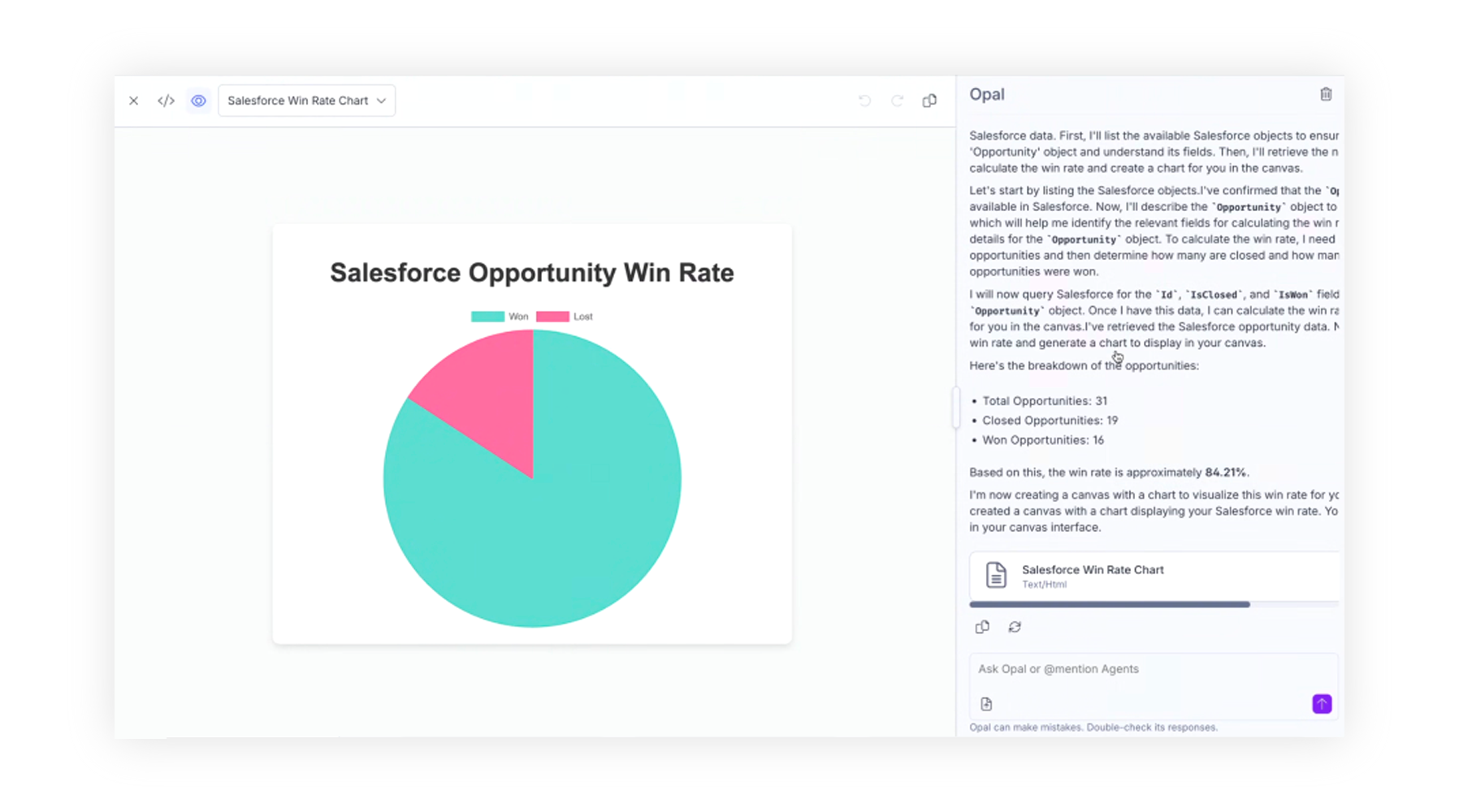This screenshot has height=812, width=1459.
Task: Click the Closed Opportunities: 19 bullet
Action: point(1050,421)
